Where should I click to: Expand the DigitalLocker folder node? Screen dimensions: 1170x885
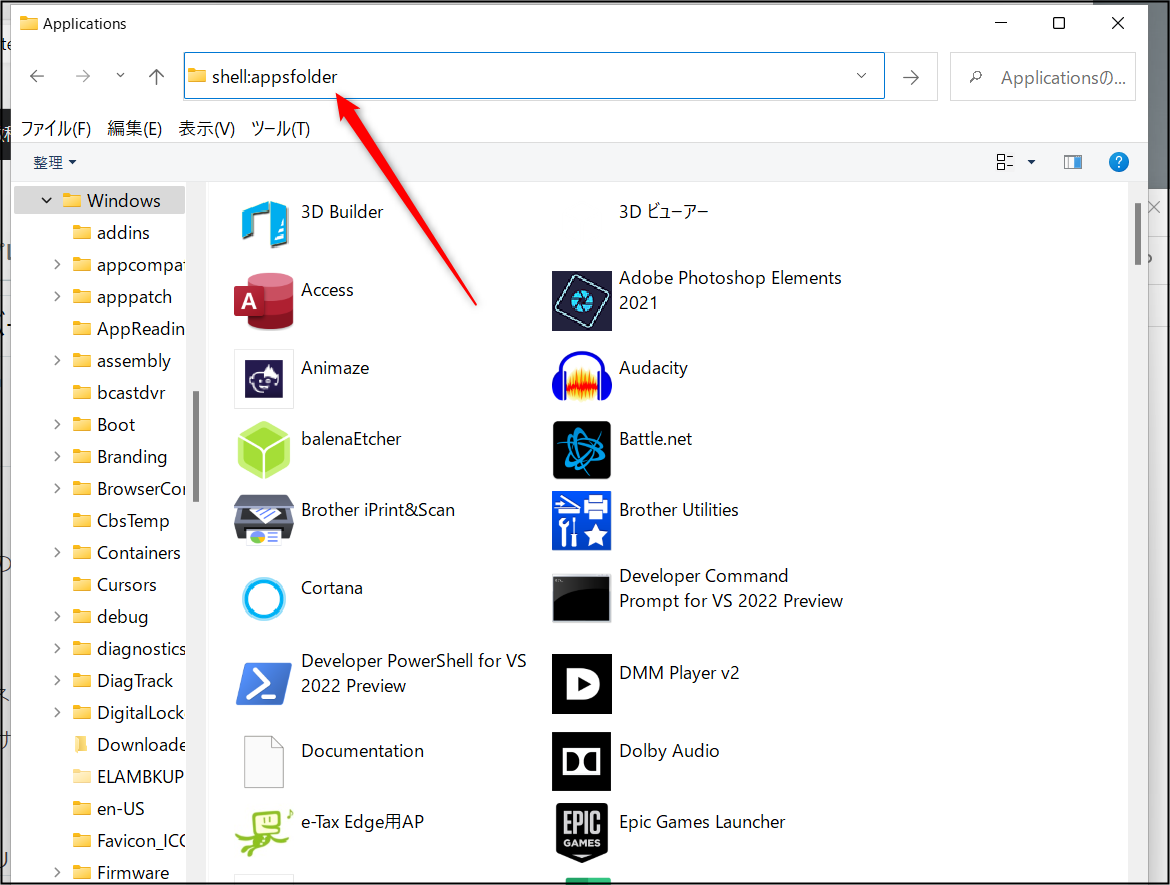57,712
